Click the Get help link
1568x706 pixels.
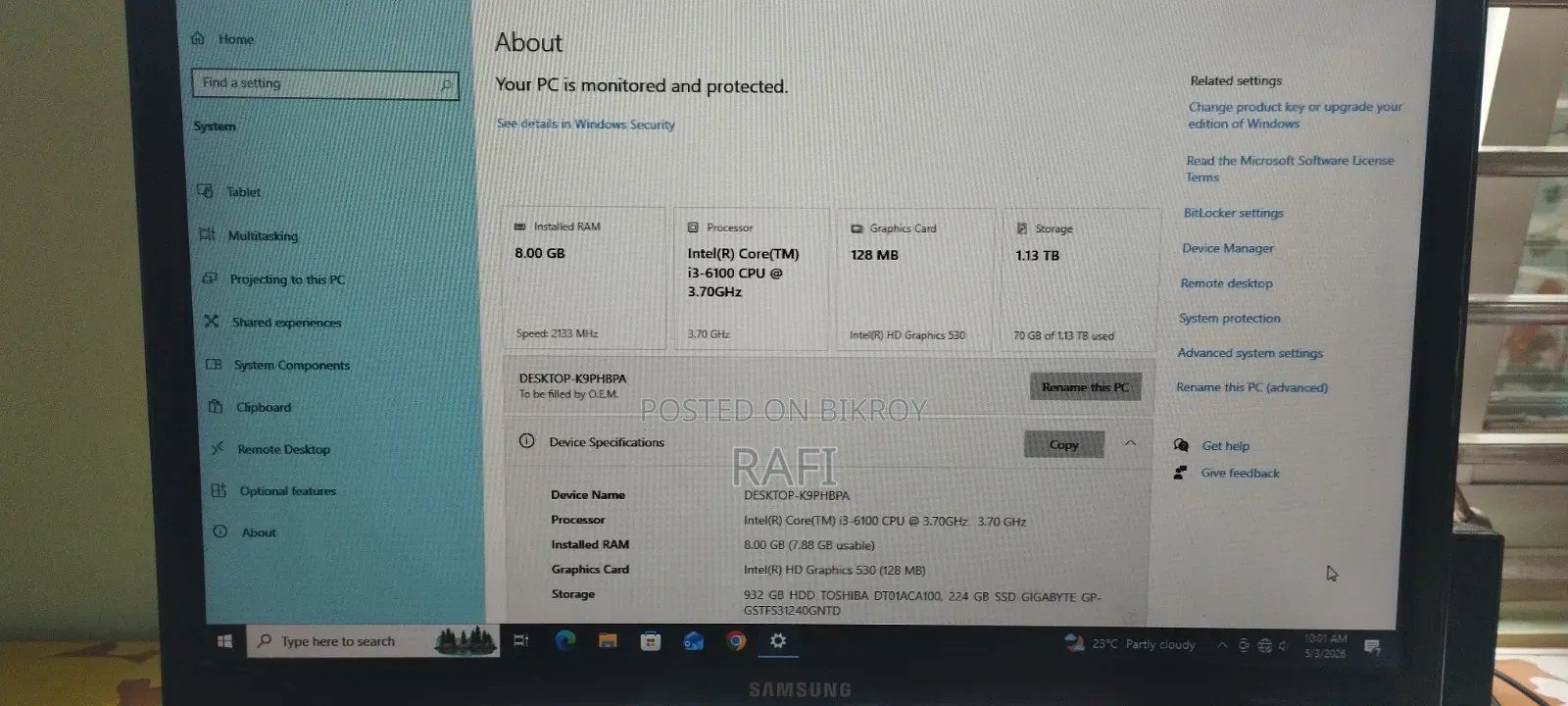(1225, 446)
